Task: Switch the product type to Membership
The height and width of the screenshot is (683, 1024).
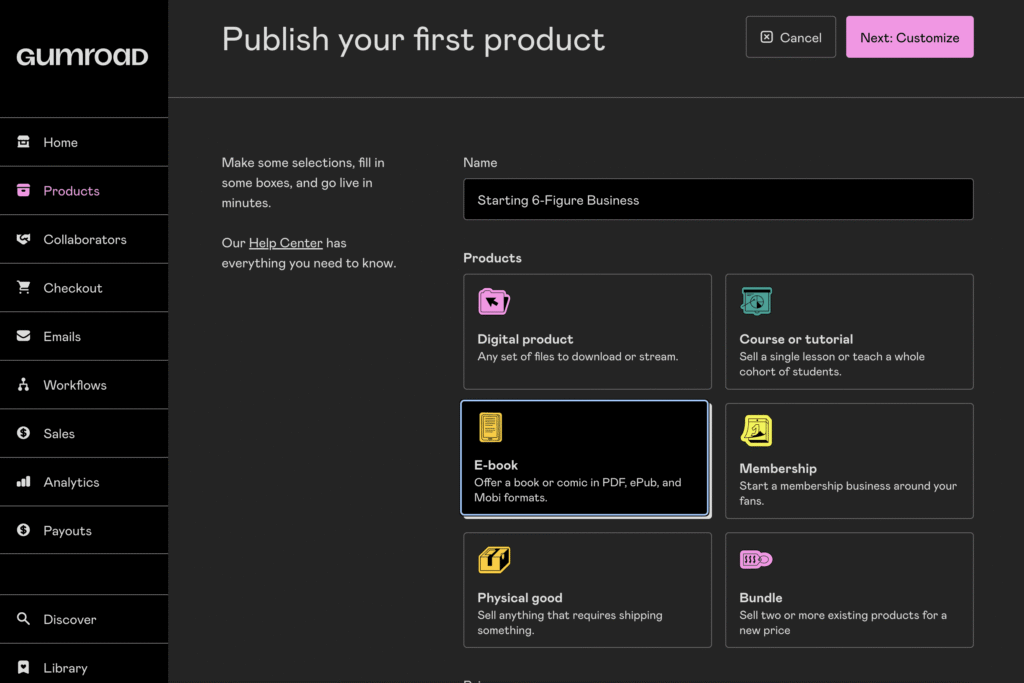Action: tap(849, 460)
